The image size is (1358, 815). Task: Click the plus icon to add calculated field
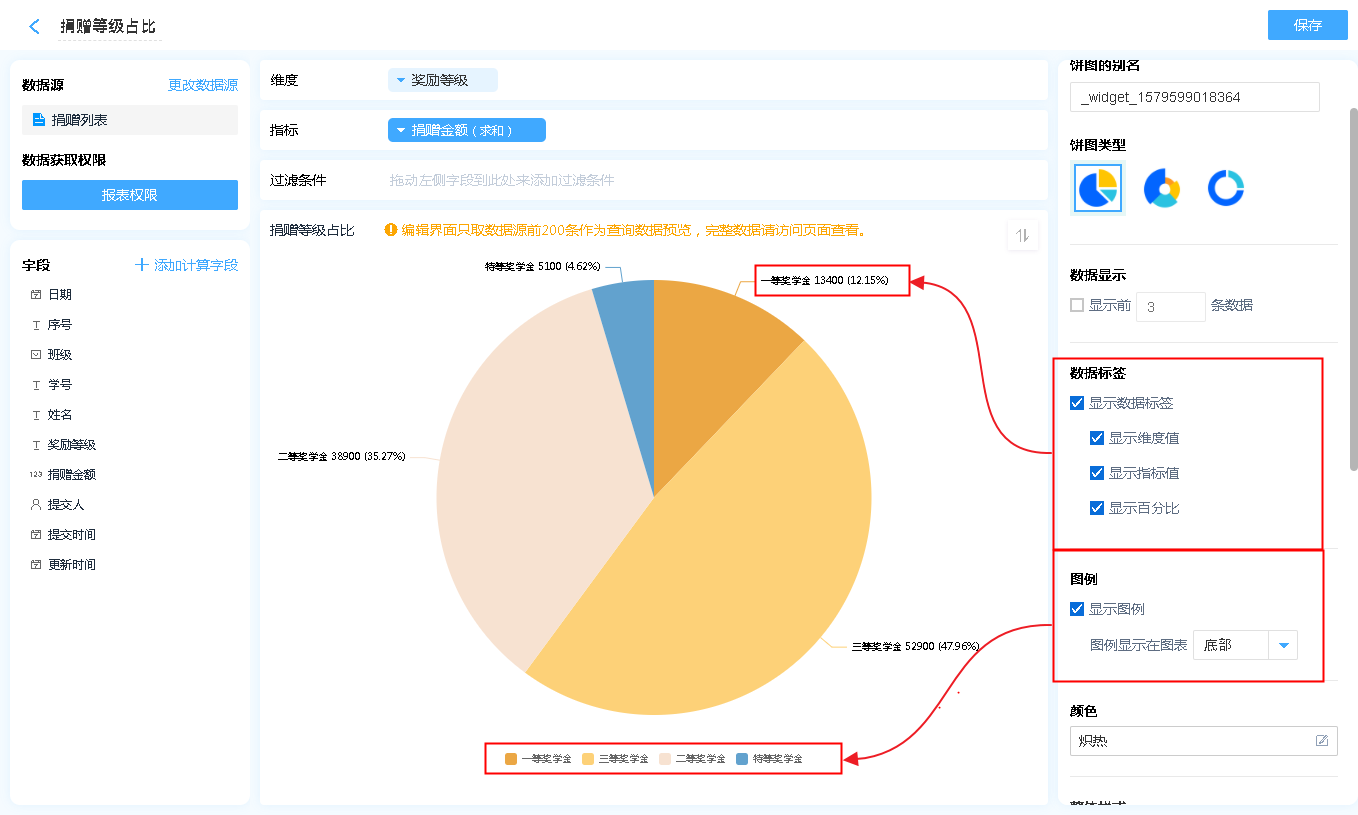[x=142, y=265]
